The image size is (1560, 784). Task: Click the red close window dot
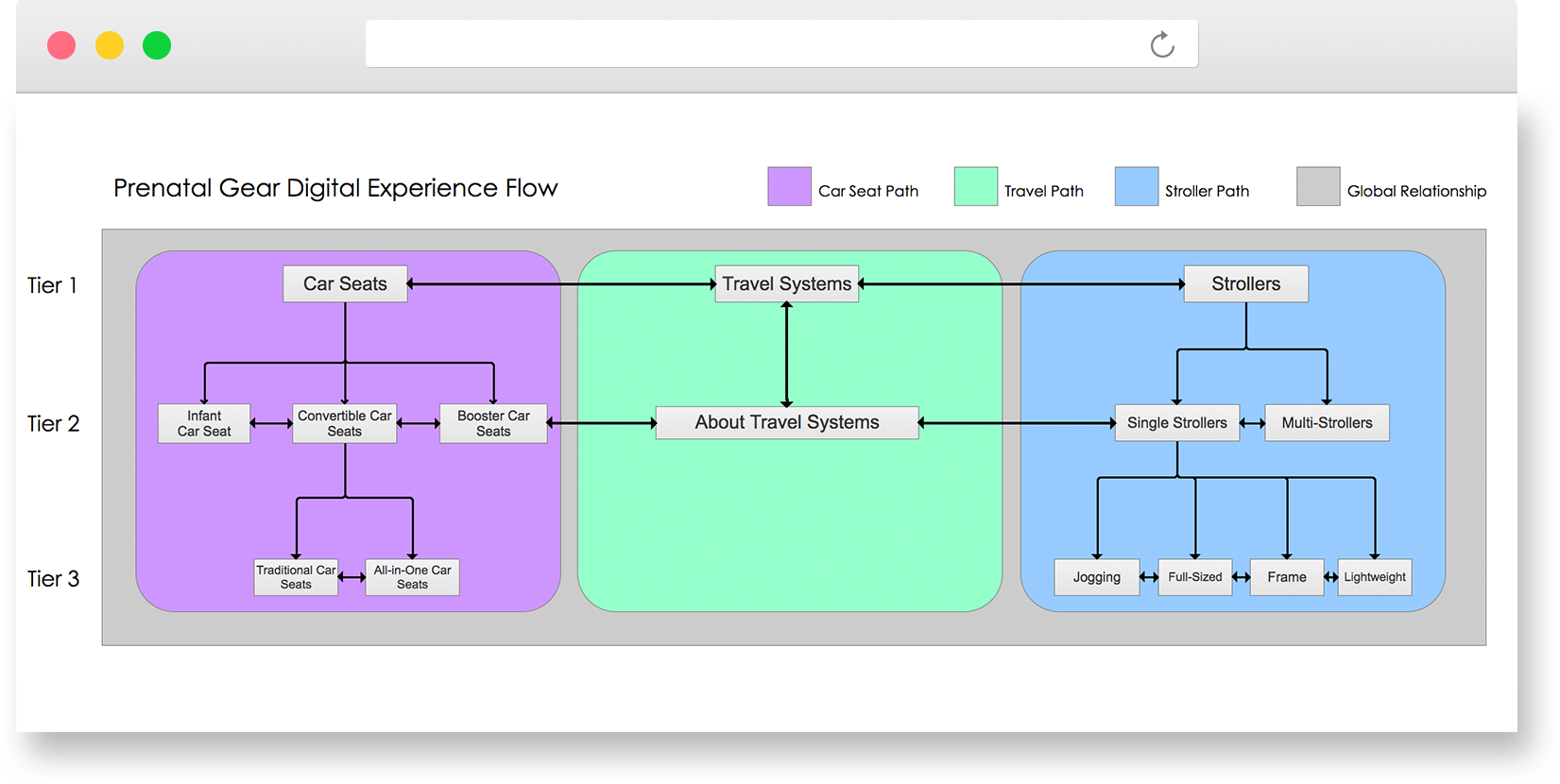click(x=61, y=45)
